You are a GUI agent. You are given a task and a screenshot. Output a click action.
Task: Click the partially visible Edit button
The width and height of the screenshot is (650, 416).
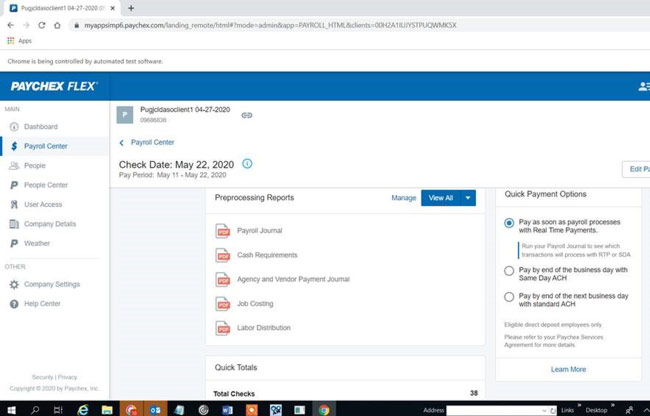[x=636, y=169]
